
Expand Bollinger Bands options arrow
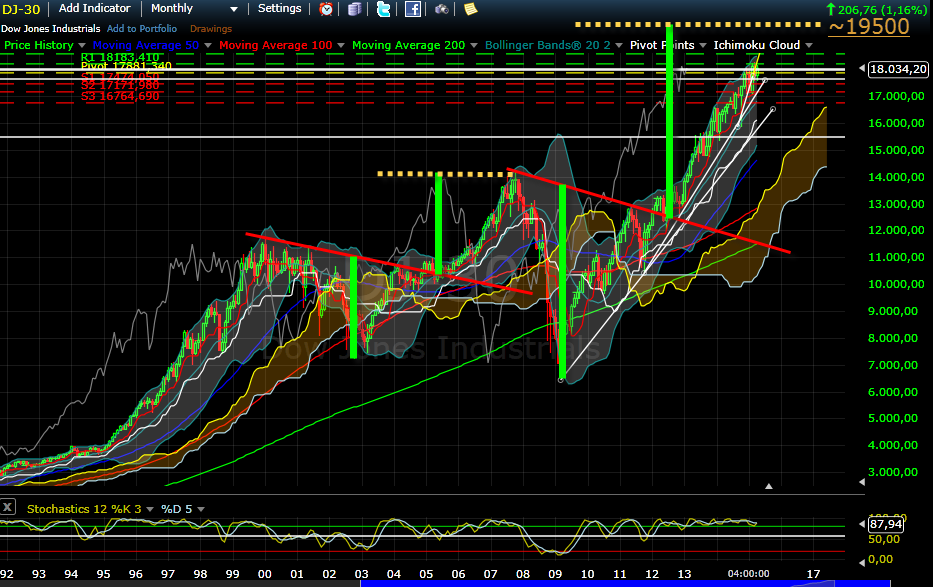[x=619, y=45]
